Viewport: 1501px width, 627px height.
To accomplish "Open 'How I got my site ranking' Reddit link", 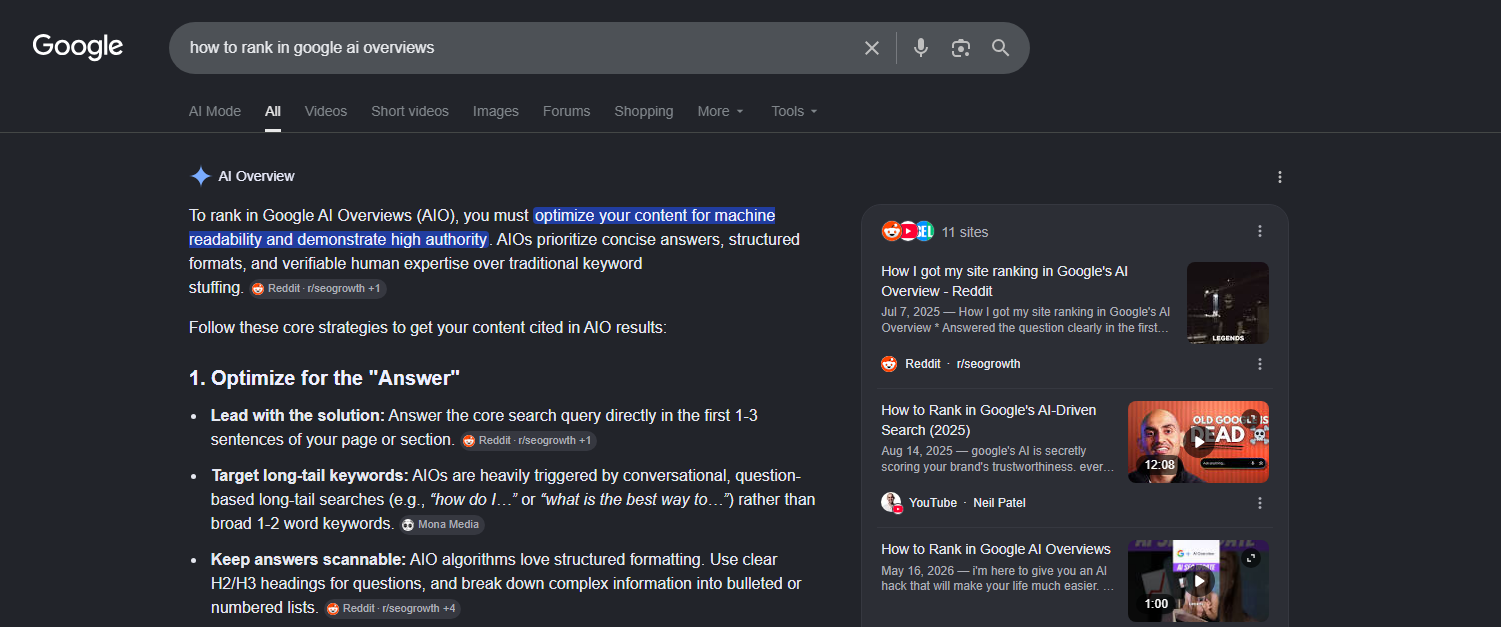I will click(x=1005, y=281).
